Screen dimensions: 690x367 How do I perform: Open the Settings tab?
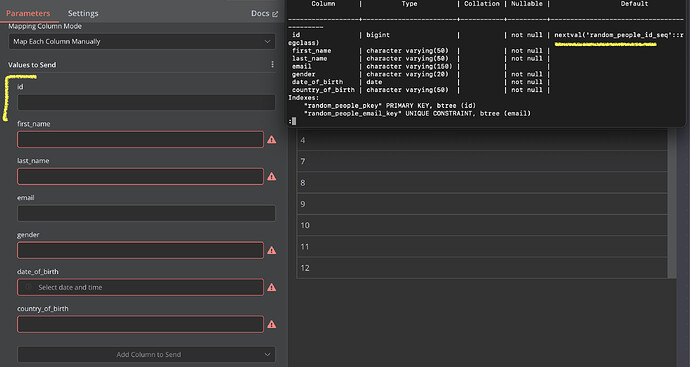point(83,13)
